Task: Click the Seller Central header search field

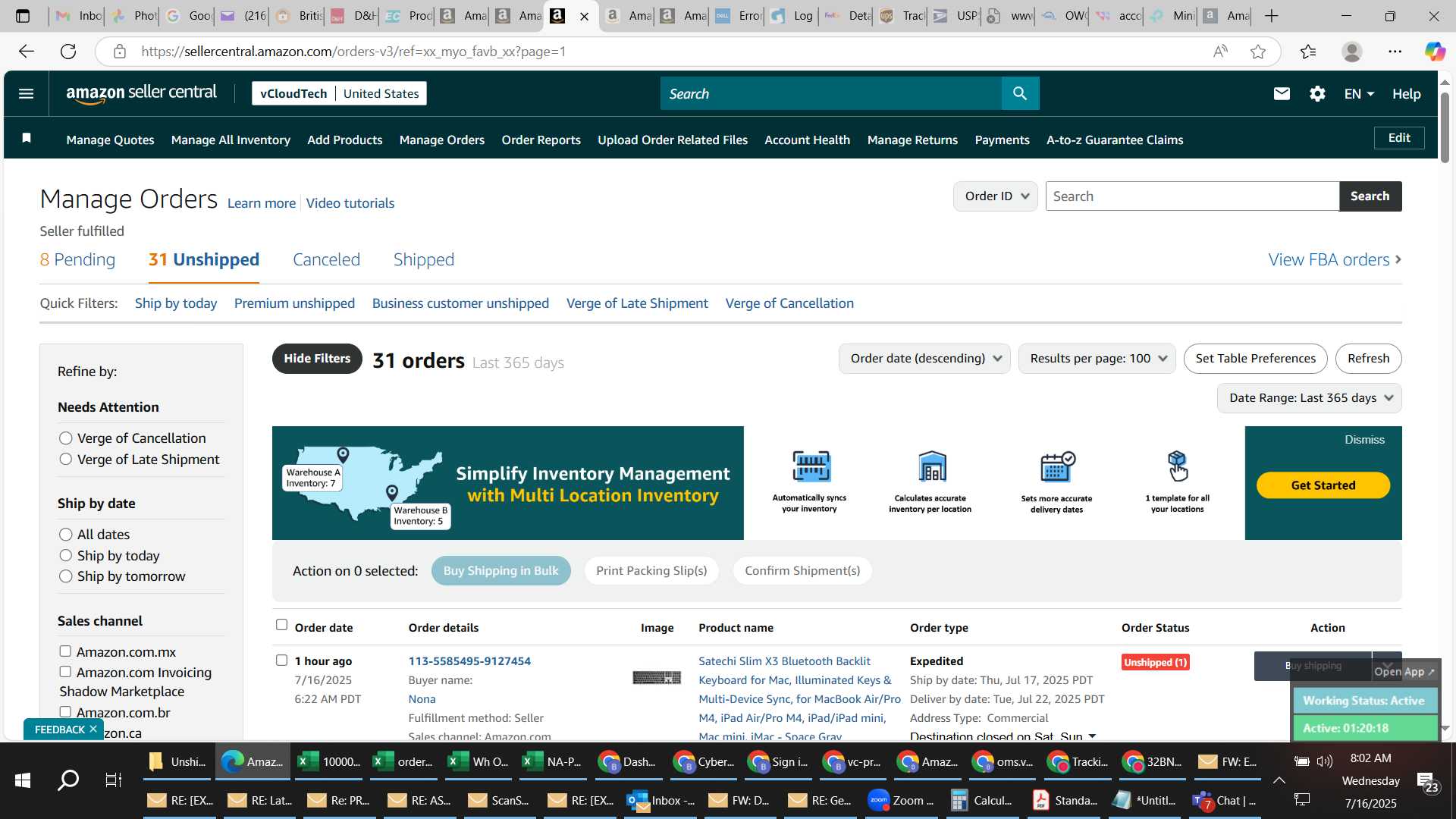Action: click(x=830, y=93)
